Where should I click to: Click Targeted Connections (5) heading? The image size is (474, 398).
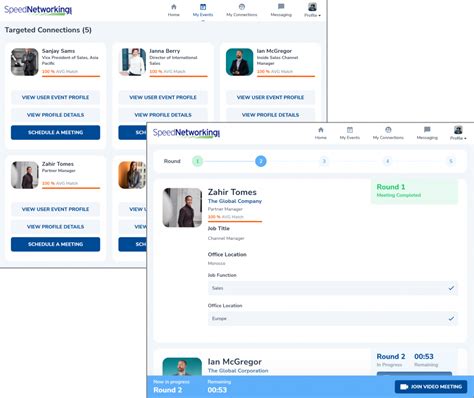(48, 30)
